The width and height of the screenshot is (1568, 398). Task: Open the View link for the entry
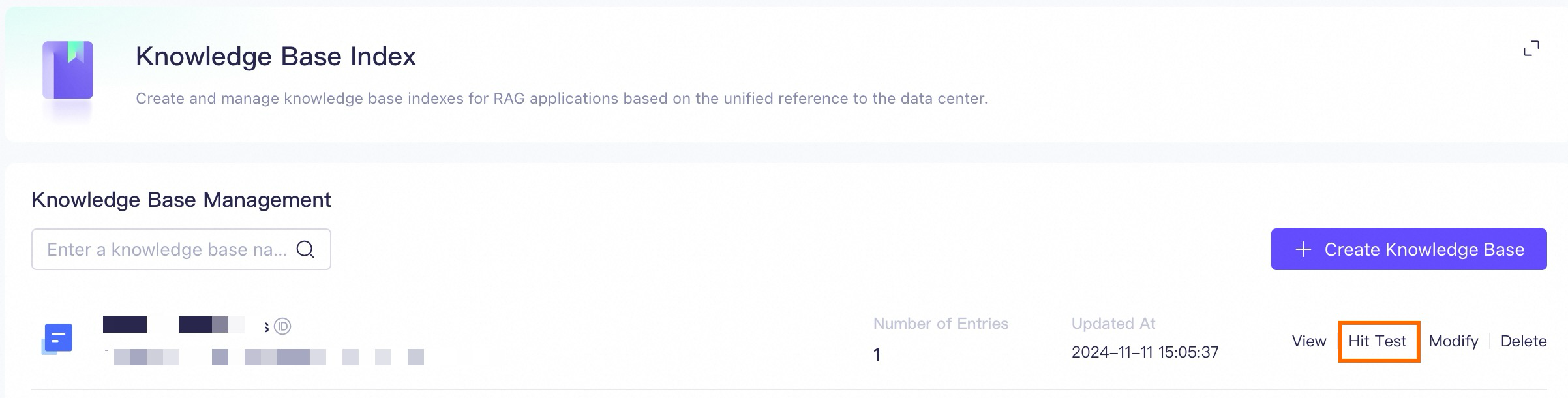(x=1308, y=341)
